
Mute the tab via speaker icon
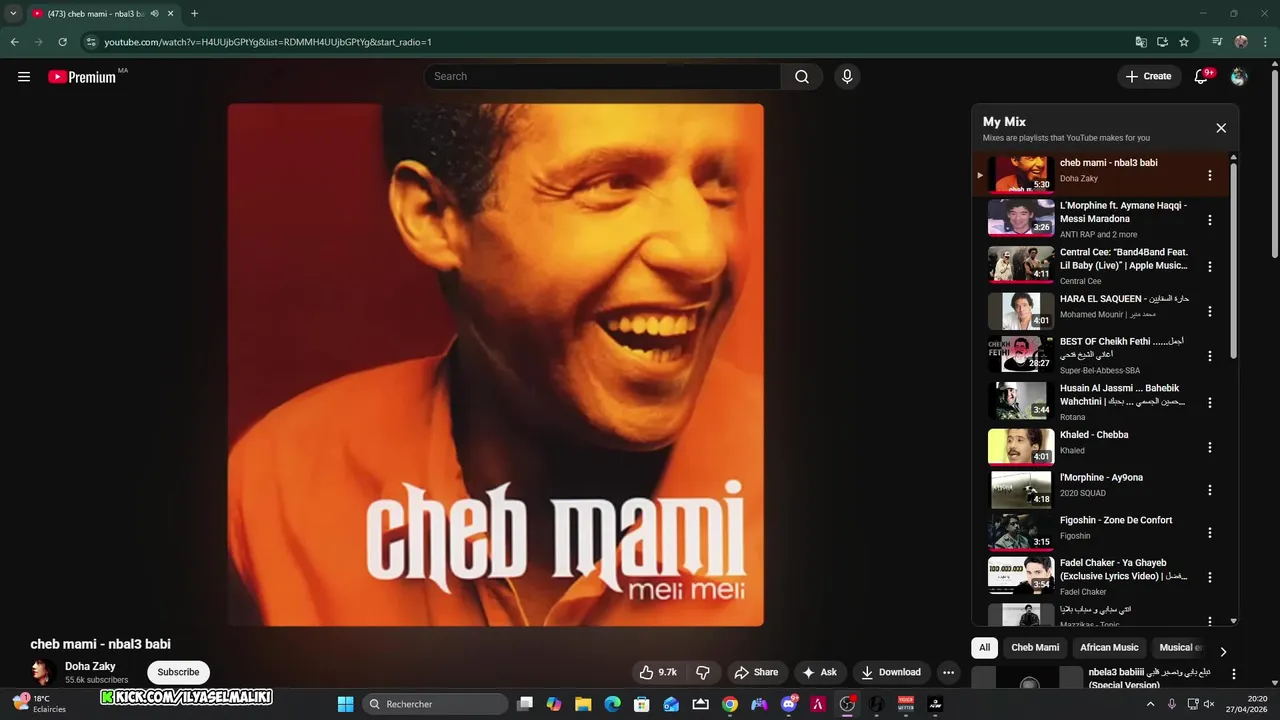pos(155,14)
